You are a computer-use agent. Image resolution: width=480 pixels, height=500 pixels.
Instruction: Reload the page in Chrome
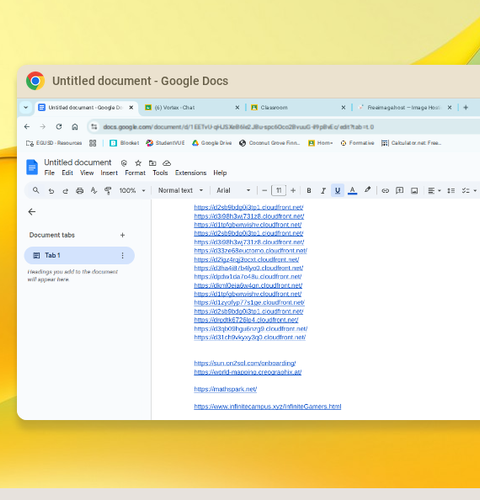coord(59,127)
